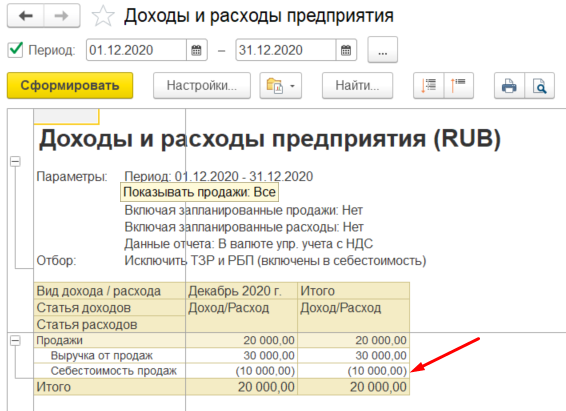Select the report title with (RUB)
The image size is (566, 411).
(x=270, y=139)
